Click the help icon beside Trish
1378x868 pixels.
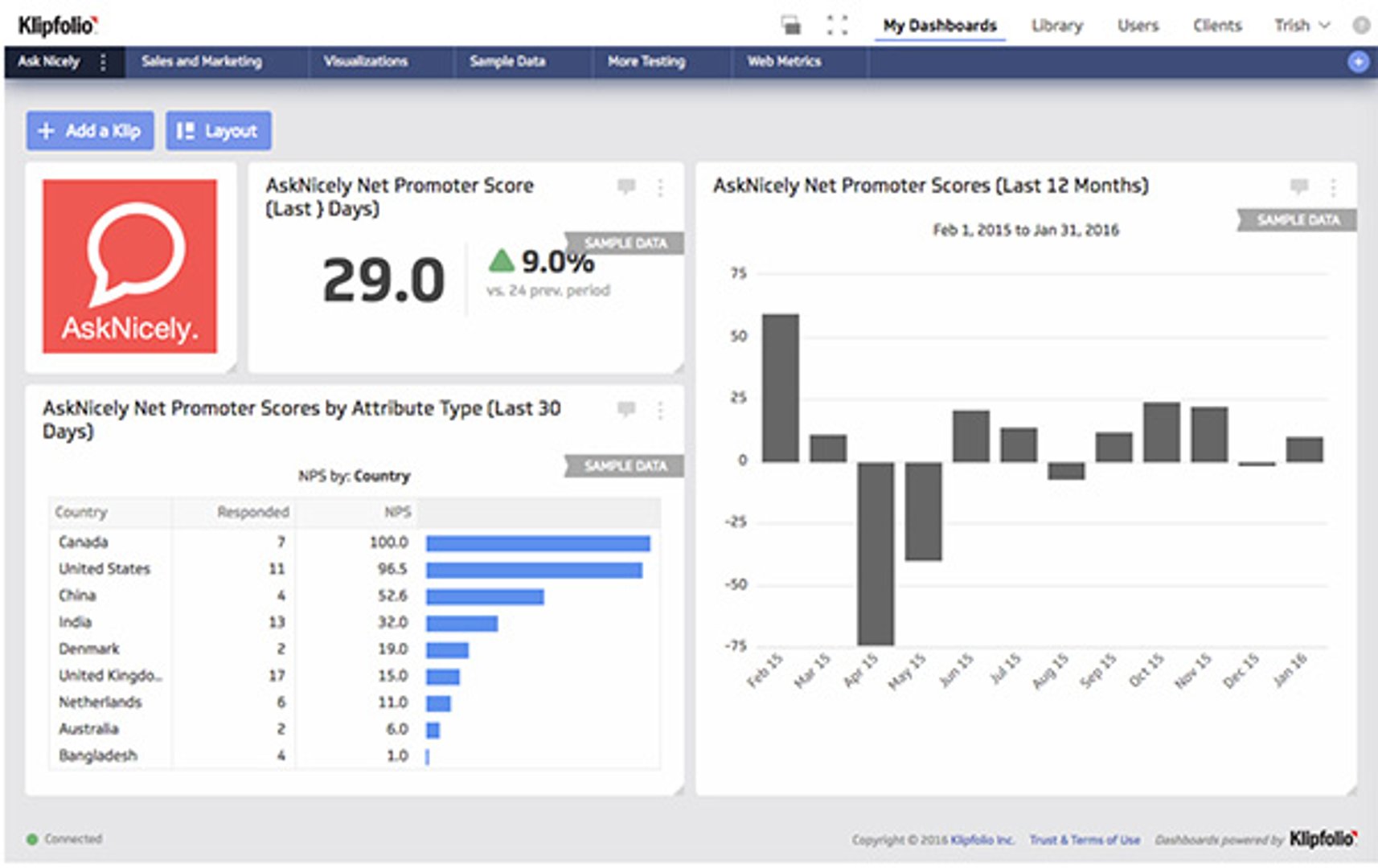click(x=1361, y=25)
